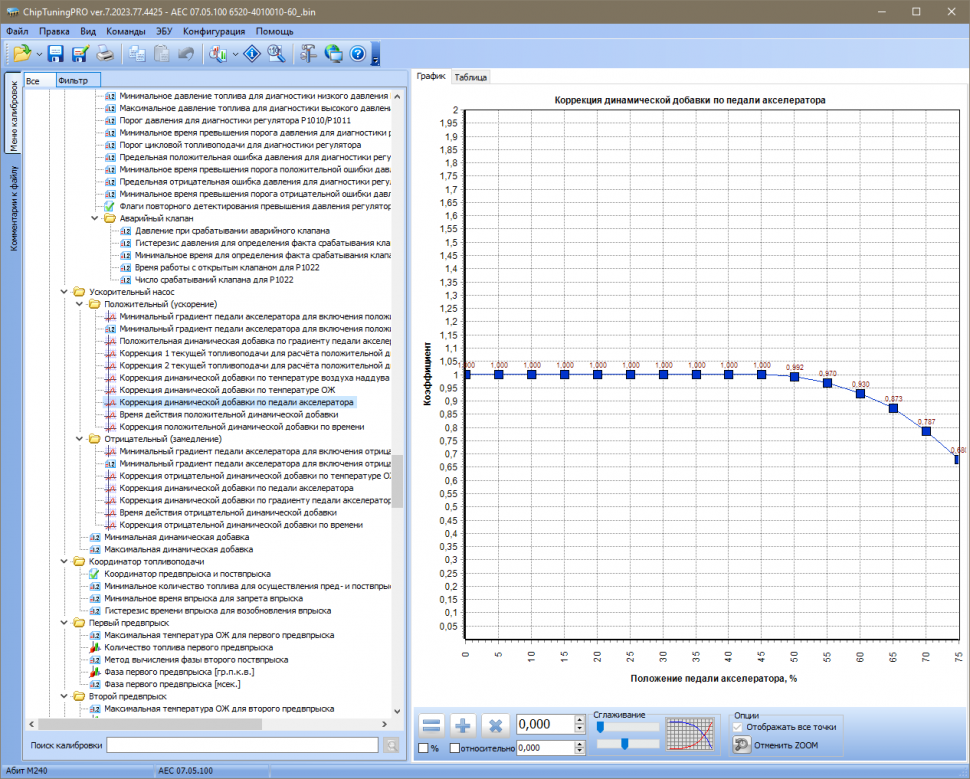Screen dimensions: 970x779
Task: Click the hammer settings tool icon
Action: coord(309,54)
